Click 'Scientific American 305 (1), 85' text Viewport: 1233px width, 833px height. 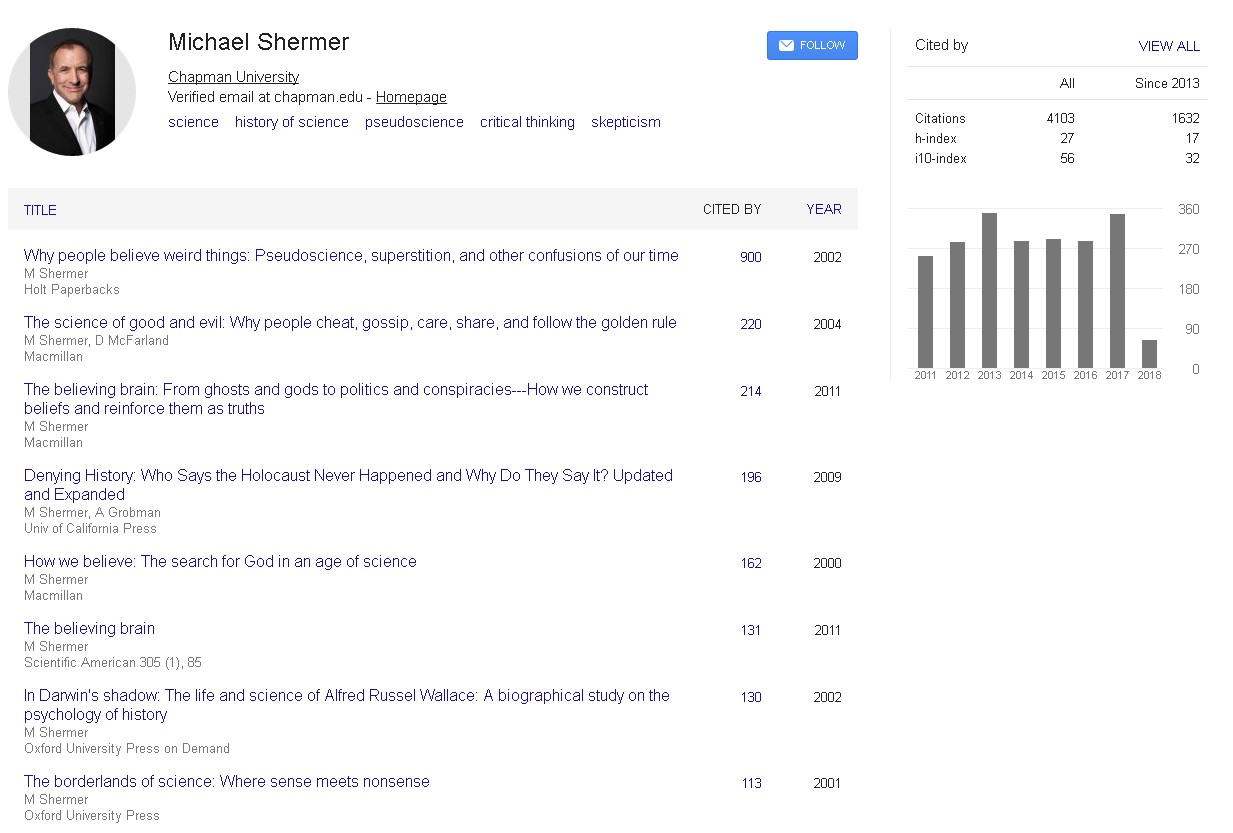pos(113,662)
